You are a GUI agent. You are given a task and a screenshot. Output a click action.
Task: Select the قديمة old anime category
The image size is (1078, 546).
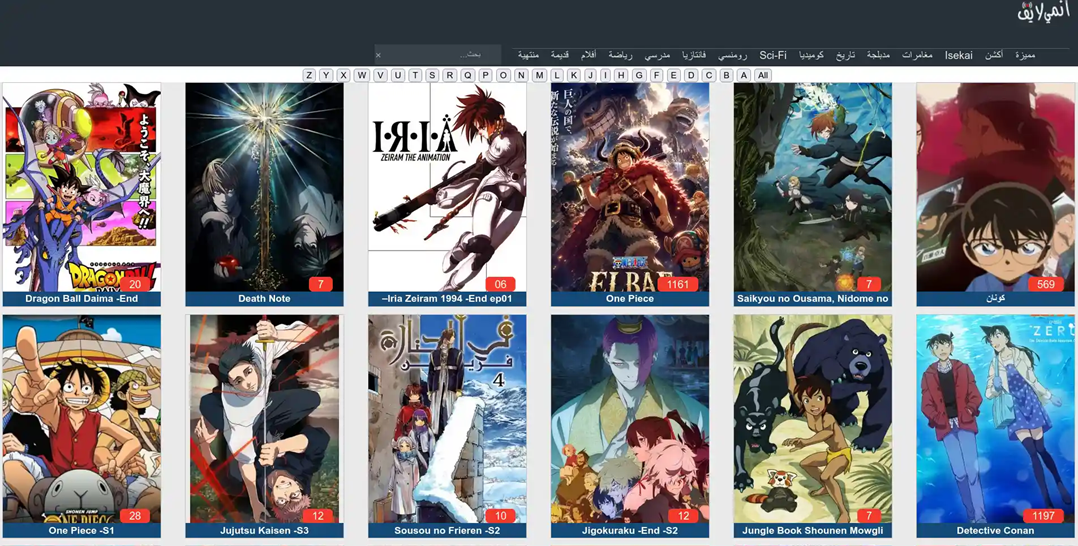click(560, 55)
